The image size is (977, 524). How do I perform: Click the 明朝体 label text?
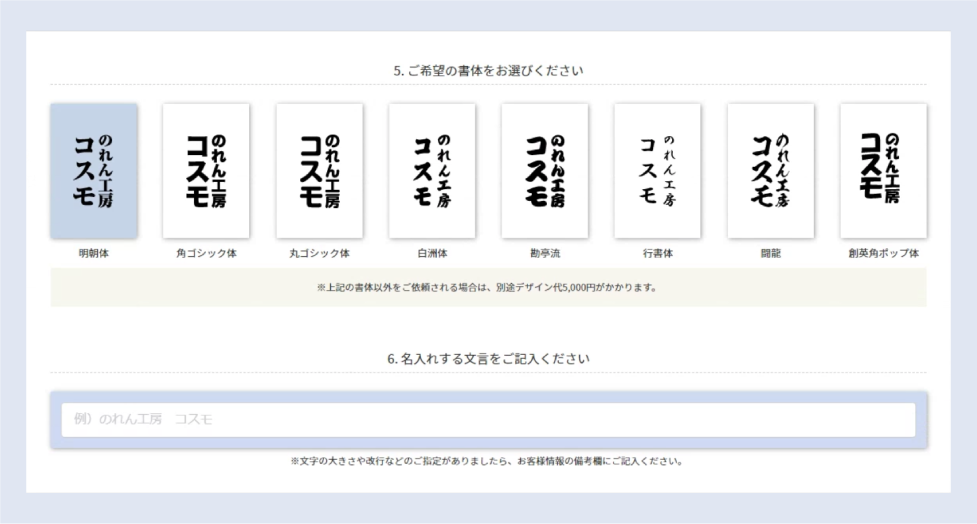pos(94,254)
